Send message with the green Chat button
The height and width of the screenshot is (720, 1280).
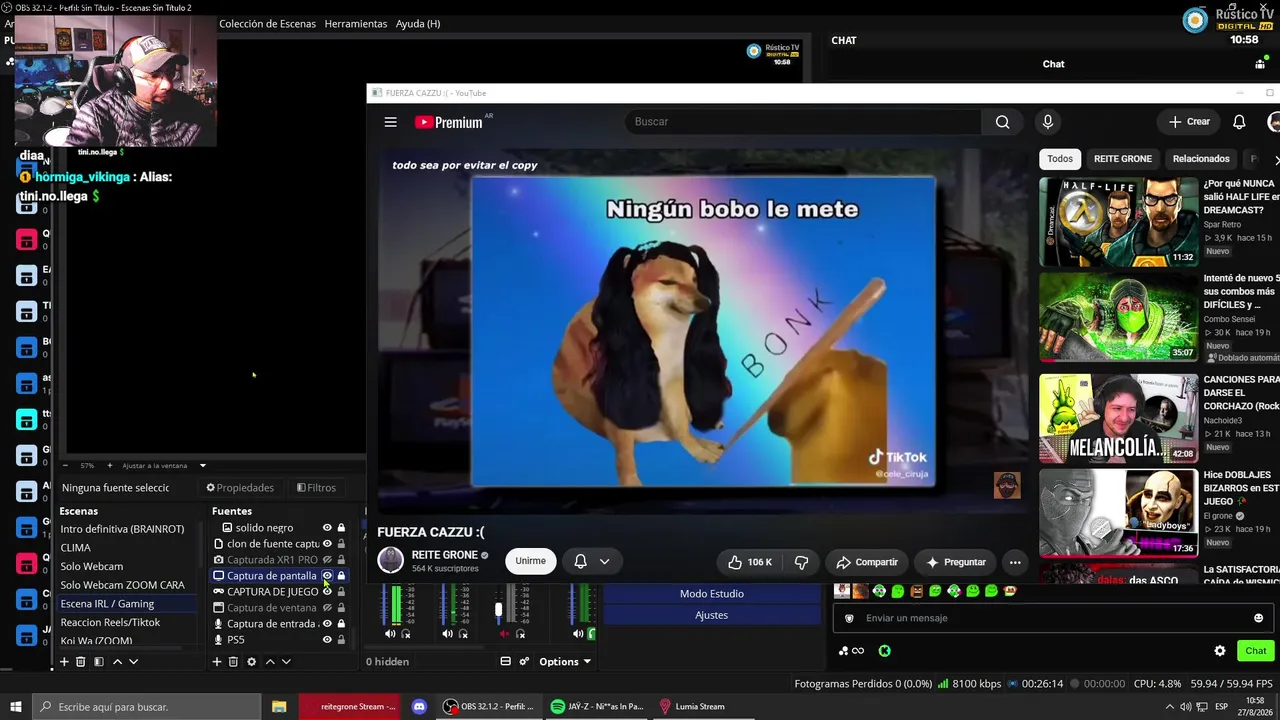1256,651
